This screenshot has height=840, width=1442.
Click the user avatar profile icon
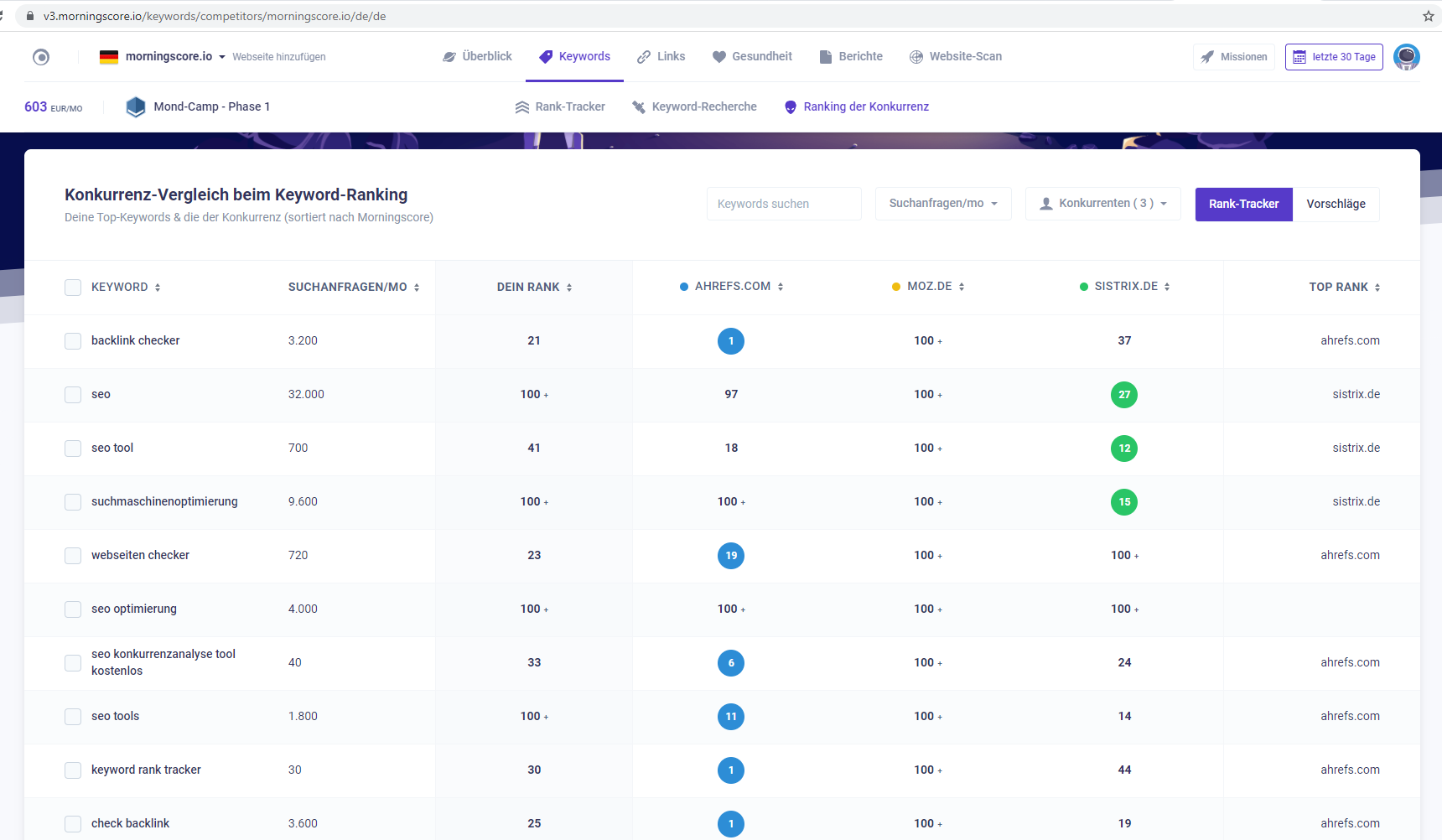[x=1406, y=57]
